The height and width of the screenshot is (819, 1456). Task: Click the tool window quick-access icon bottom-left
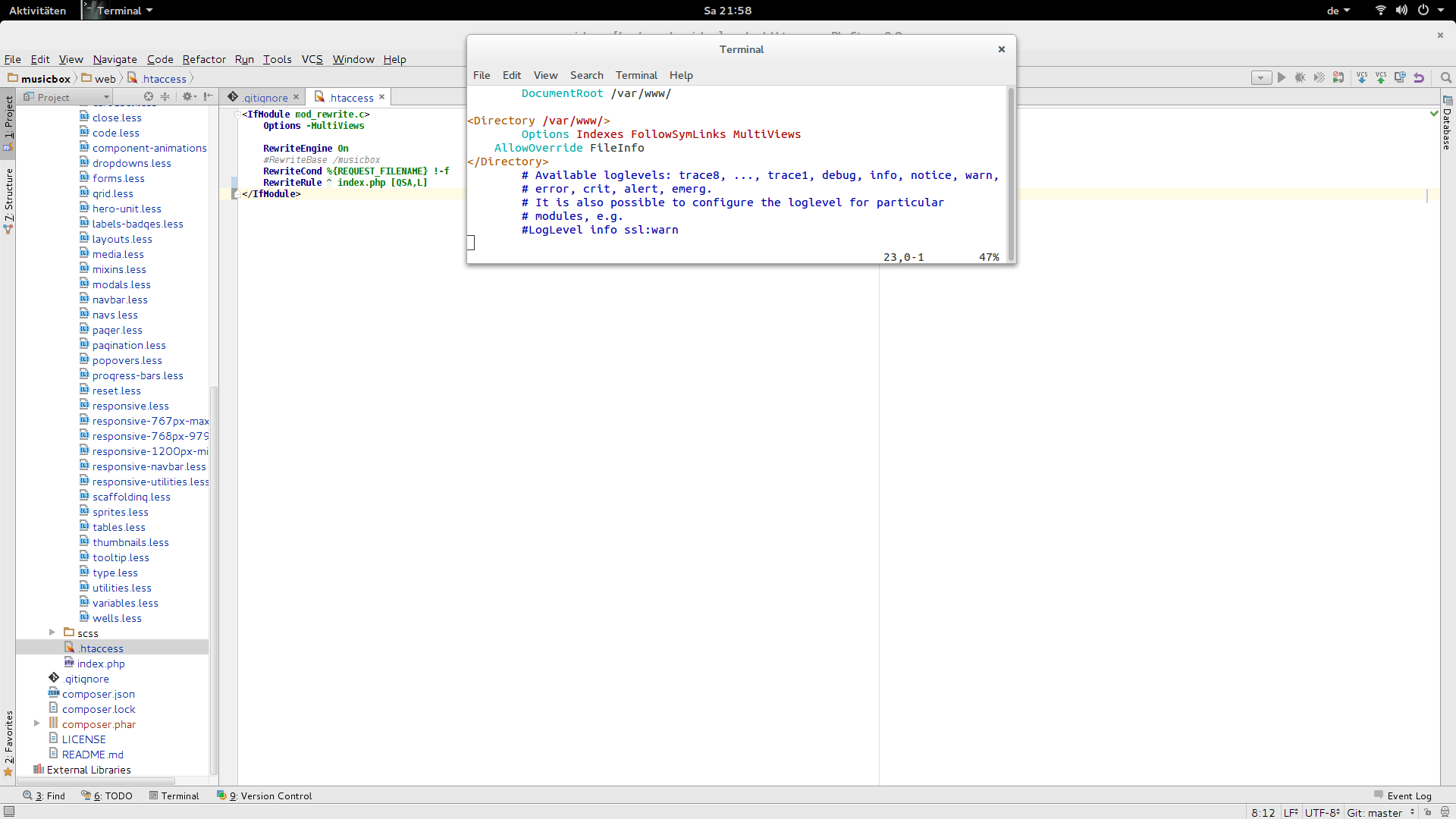click(x=9, y=811)
